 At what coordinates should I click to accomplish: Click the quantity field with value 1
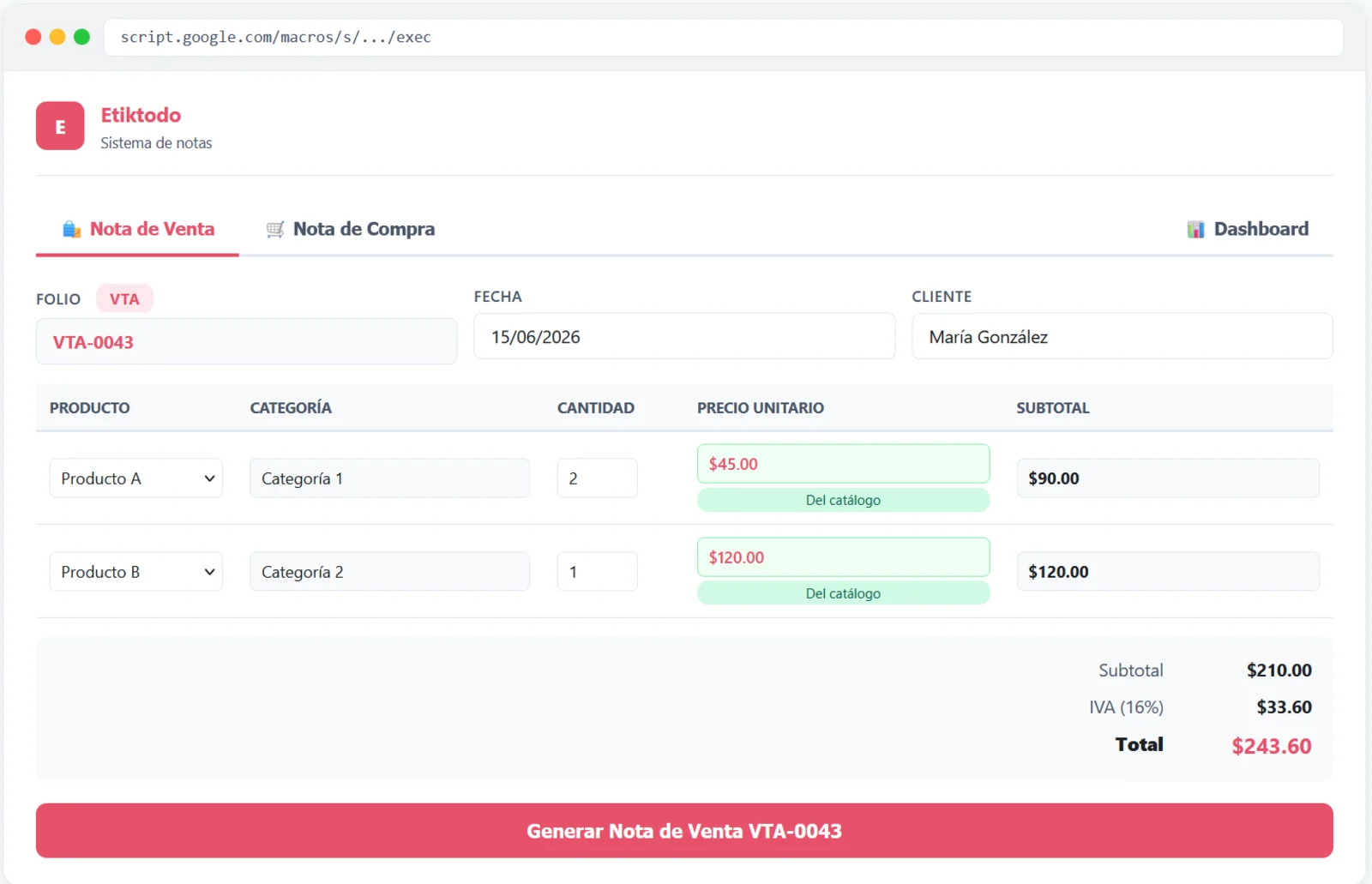click(598, 572)
